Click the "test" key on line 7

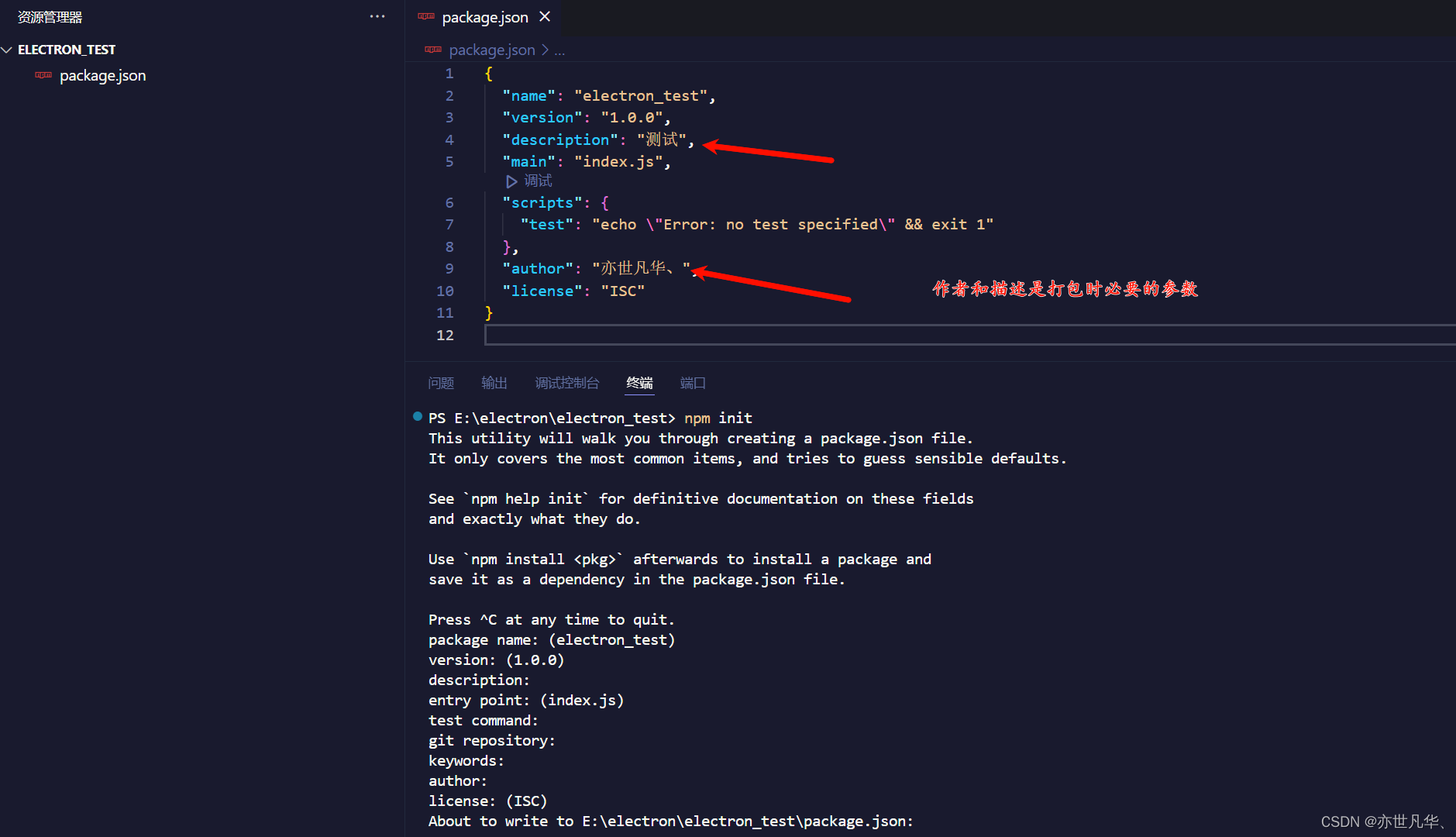546,224
